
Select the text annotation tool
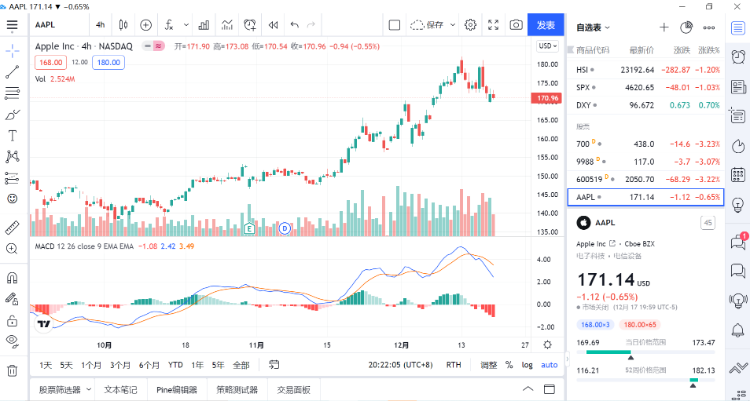tap(12, 135)
